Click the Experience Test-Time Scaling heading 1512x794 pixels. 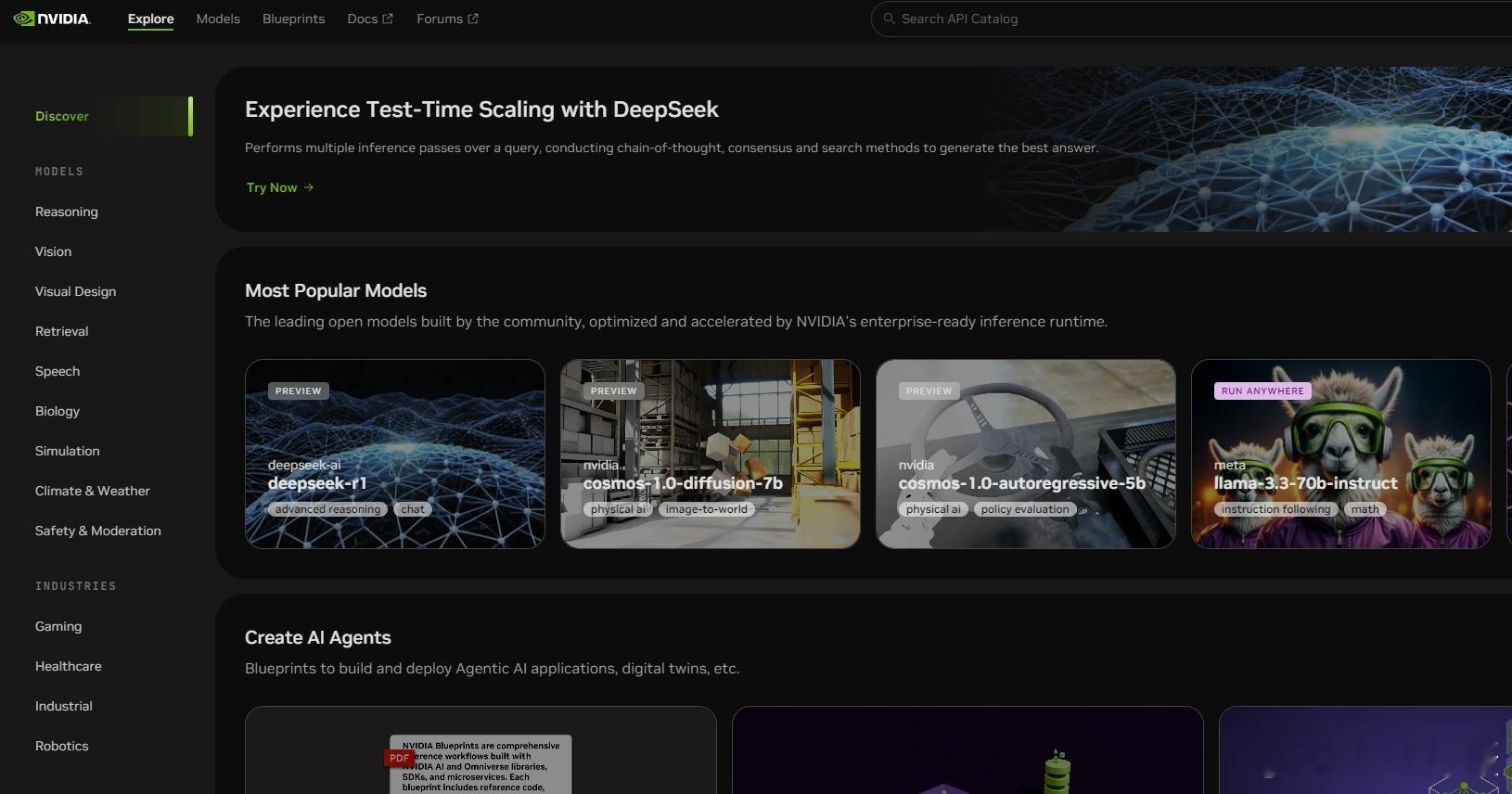click(x=481, y=109)
